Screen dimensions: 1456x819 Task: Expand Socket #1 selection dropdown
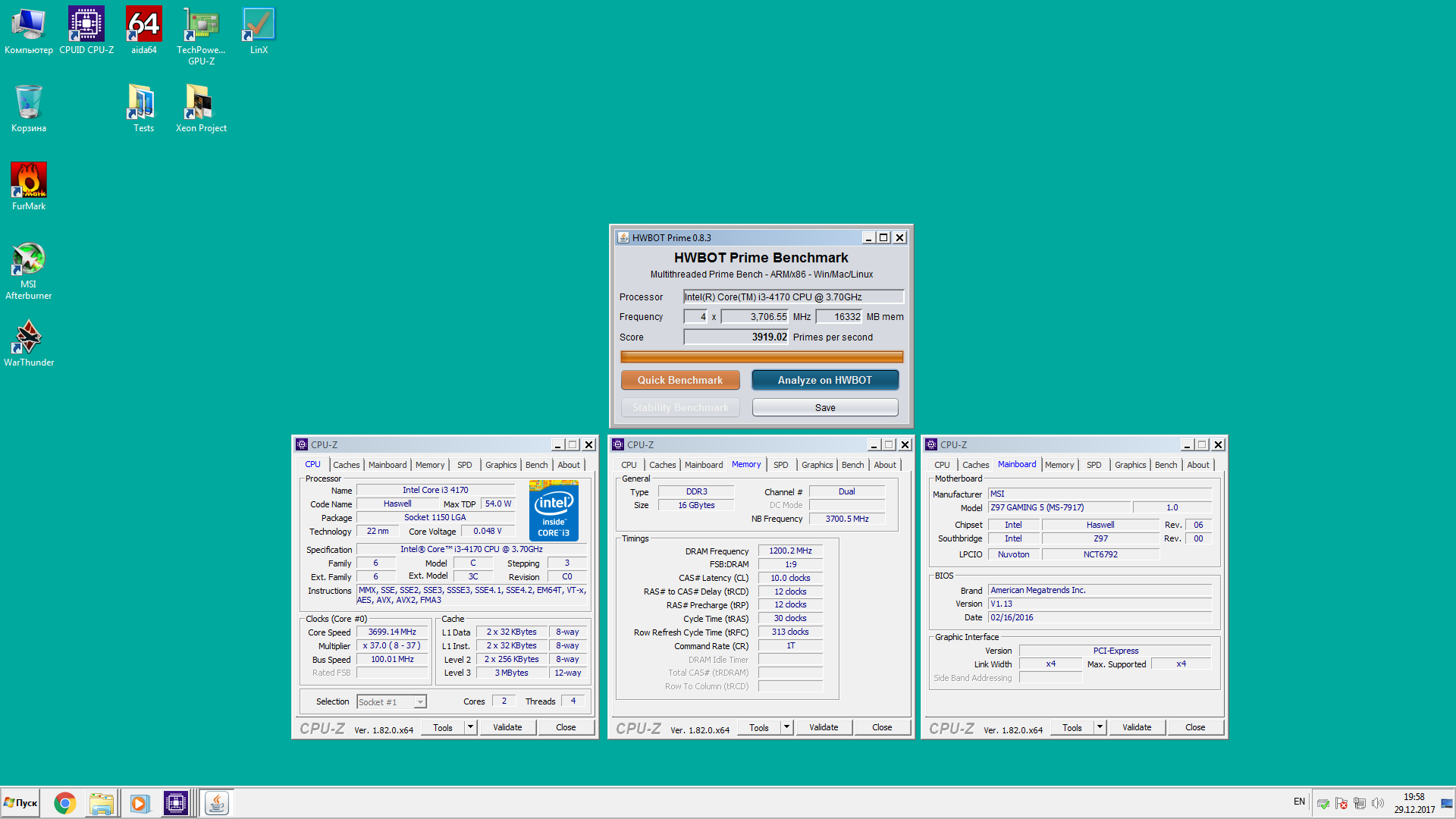point(419,702)
